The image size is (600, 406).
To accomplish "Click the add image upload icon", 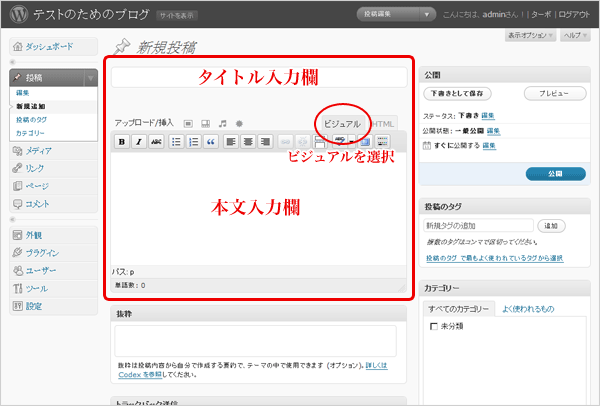I will pos(188,124).
